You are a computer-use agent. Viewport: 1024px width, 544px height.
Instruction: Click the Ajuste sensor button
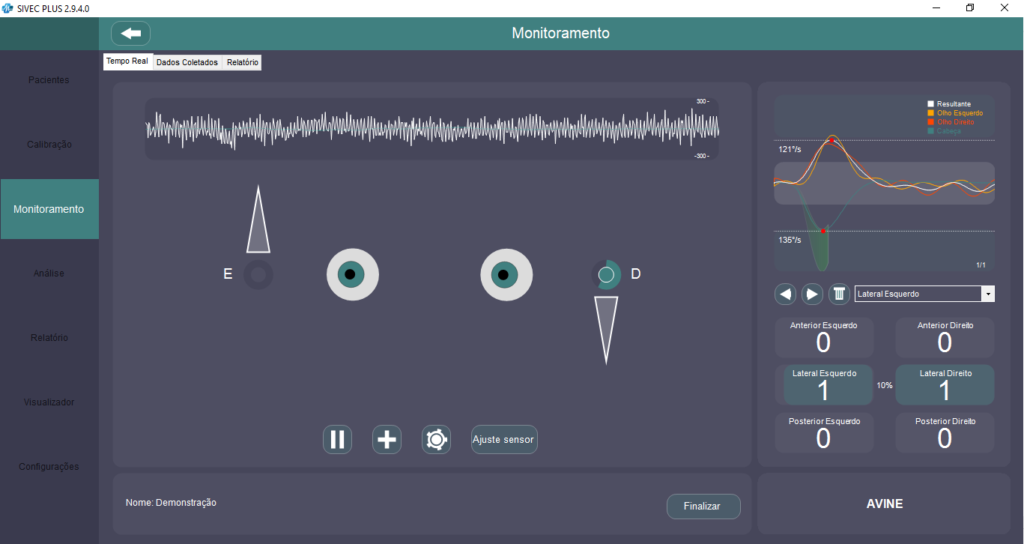pos(504,439)
